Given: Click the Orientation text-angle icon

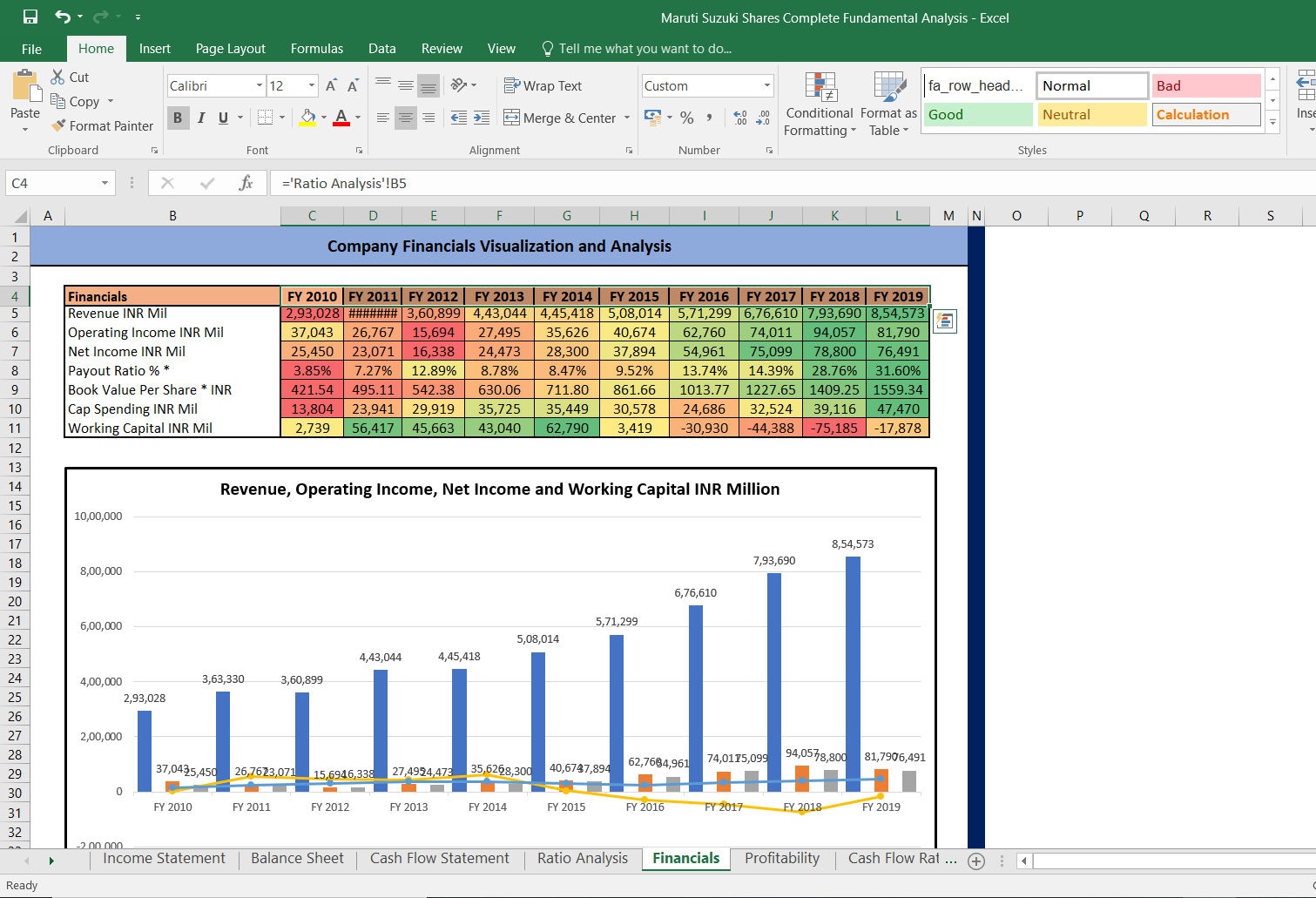Looking at the screenshot, I should [459, 85].
